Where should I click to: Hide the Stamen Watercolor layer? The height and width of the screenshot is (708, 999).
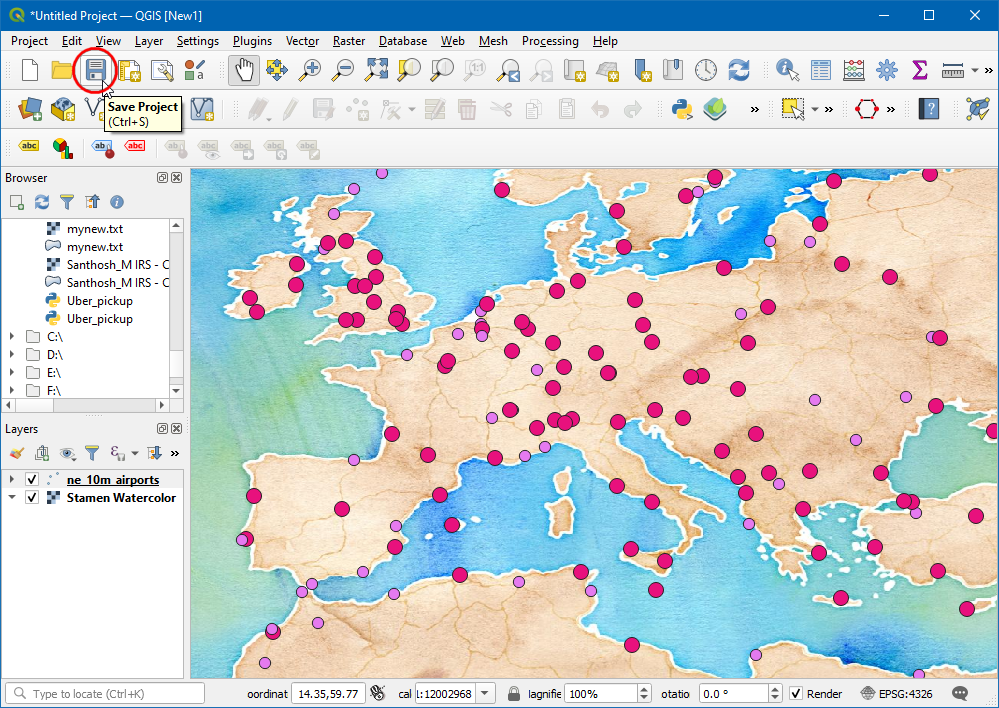(x=32, y=498)
